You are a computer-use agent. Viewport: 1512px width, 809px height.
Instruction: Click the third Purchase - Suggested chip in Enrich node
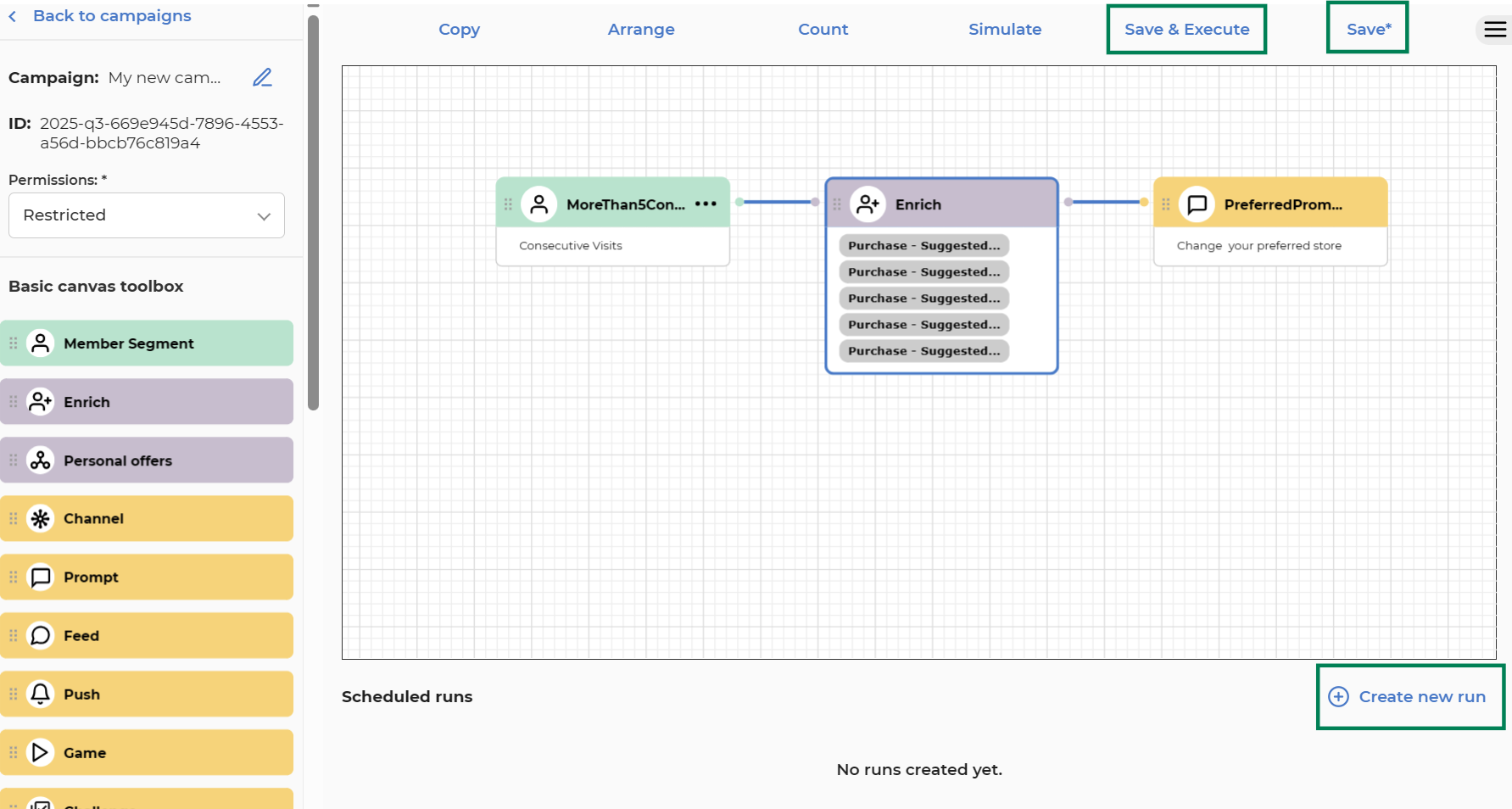924,298
